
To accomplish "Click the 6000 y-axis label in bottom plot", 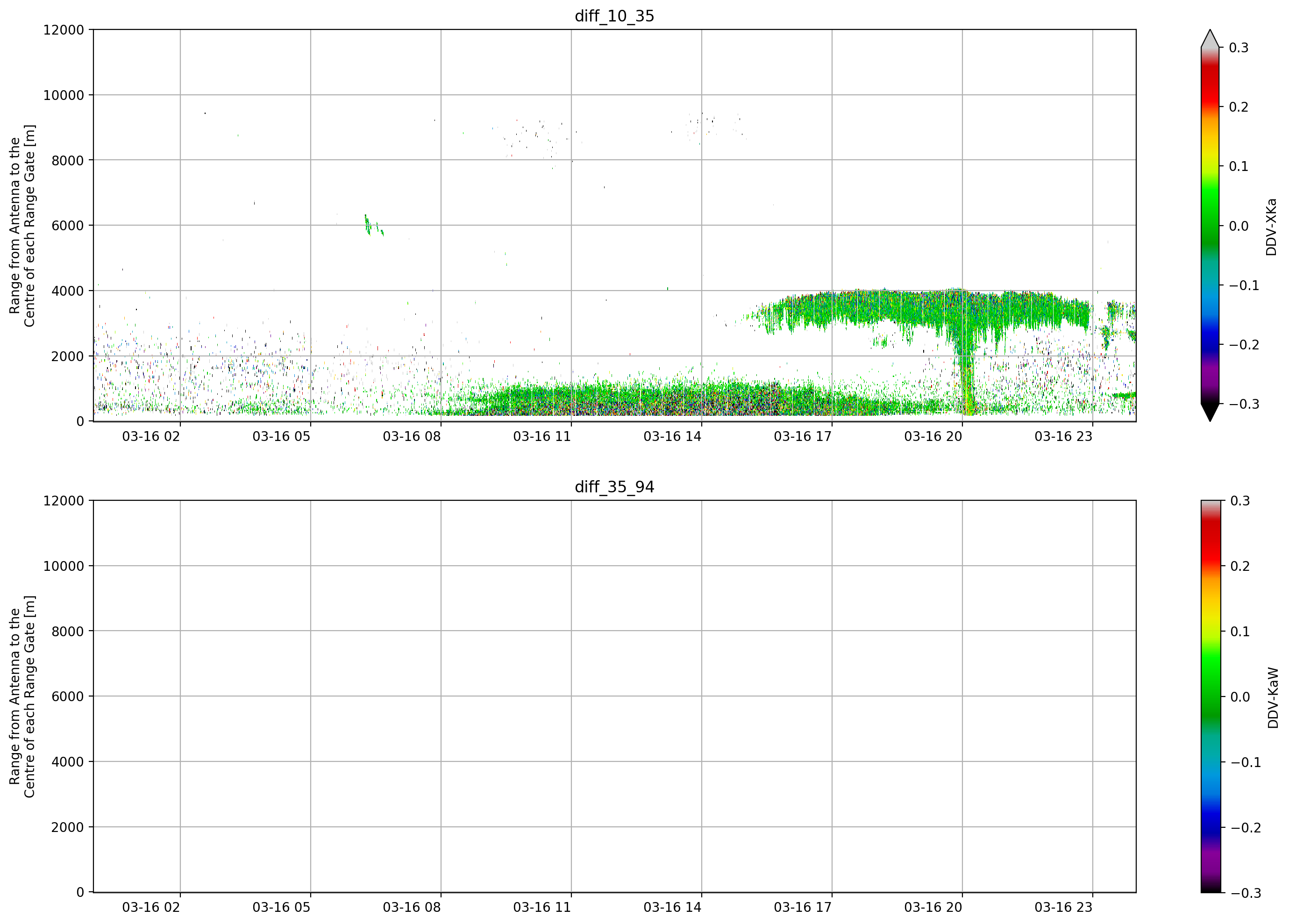I will (68, 697).
